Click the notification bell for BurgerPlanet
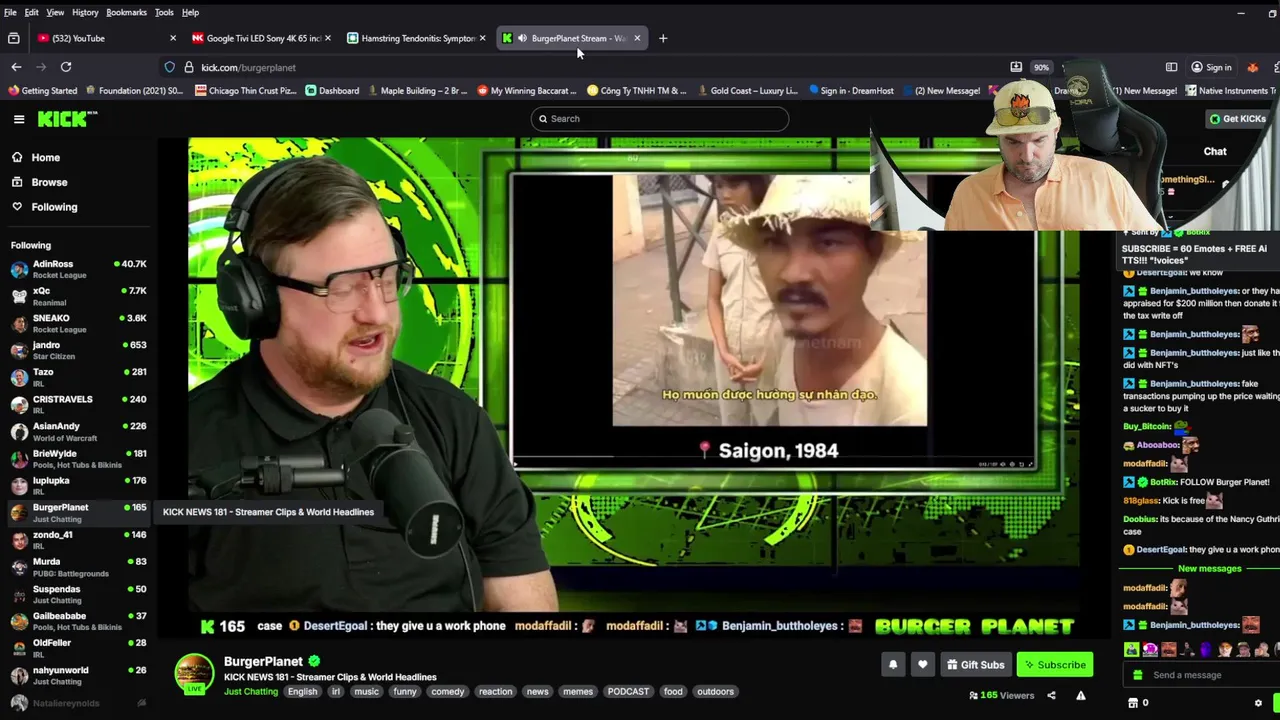Image resolution: width=1280 pixels, height=720 pixels. pos(893,664)
